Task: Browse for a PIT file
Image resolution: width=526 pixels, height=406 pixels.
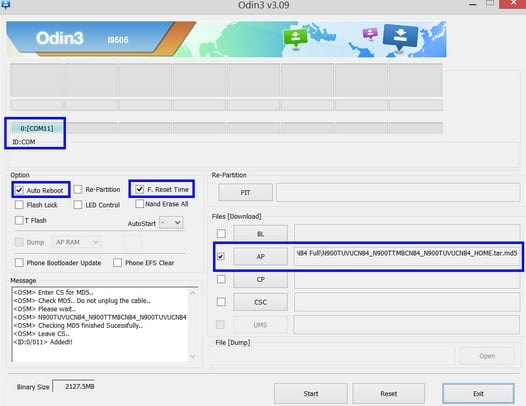Action: tap(245, 193)
